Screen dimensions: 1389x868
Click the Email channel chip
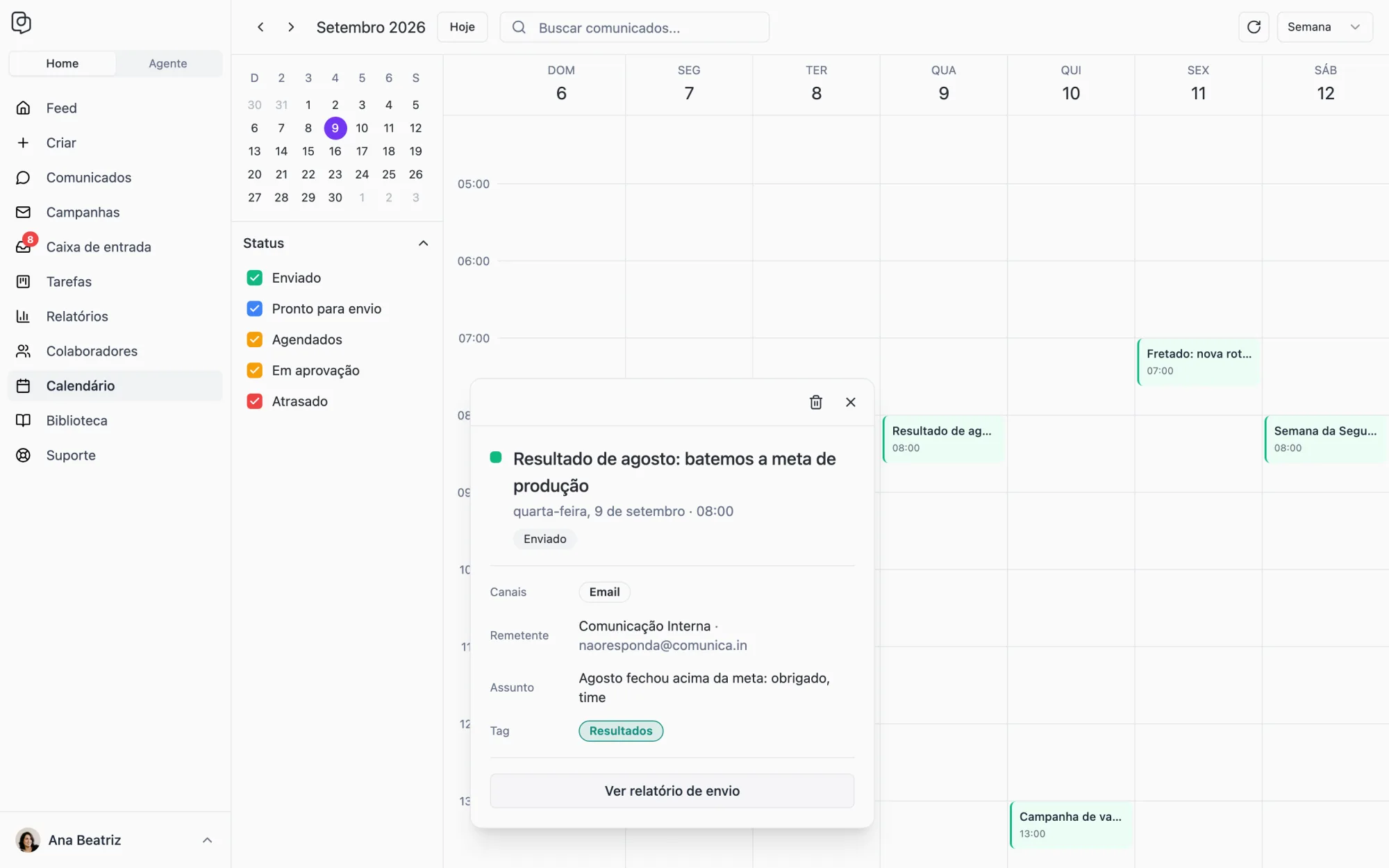coord(604,592)
